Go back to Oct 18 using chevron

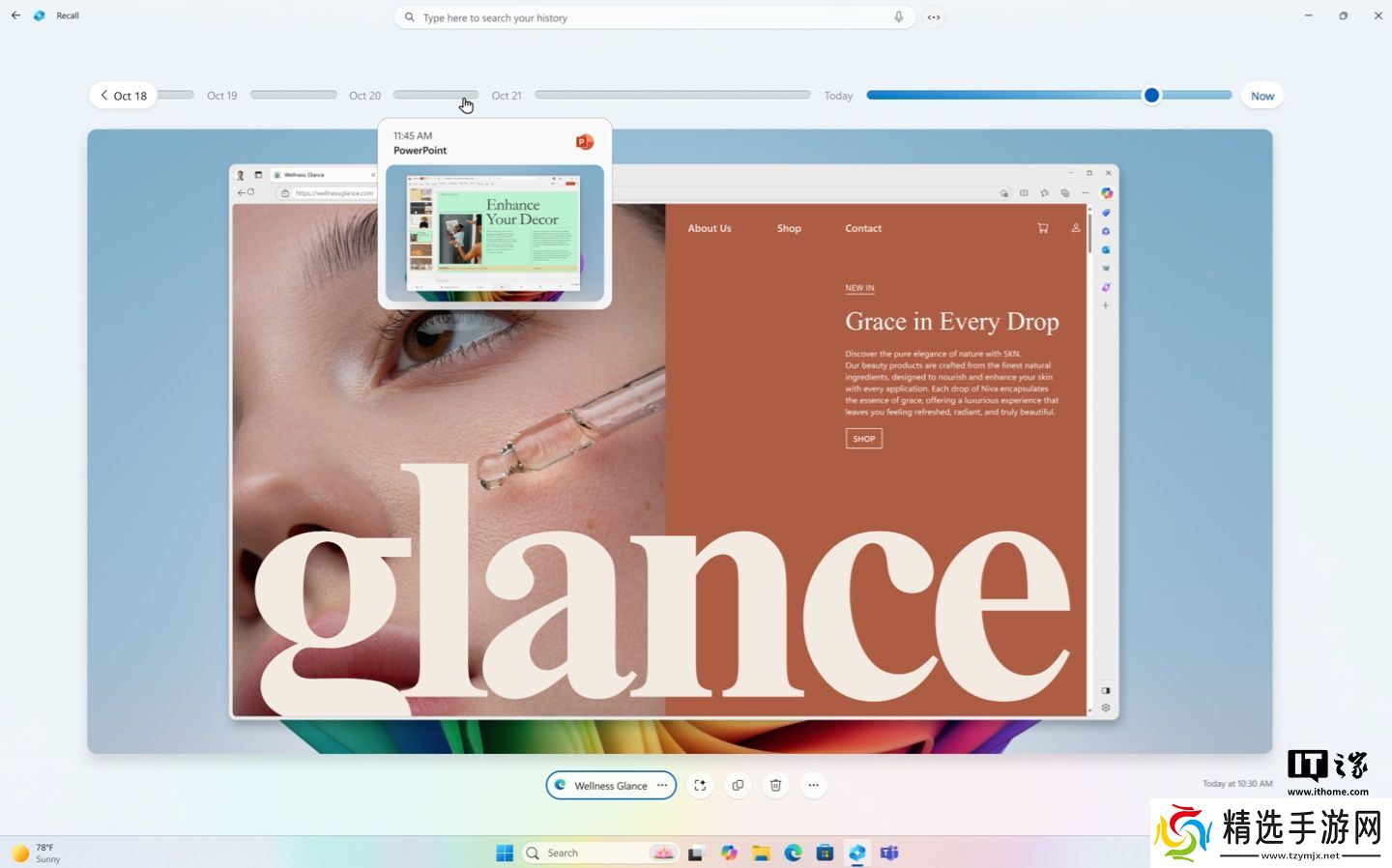point(104,95)
